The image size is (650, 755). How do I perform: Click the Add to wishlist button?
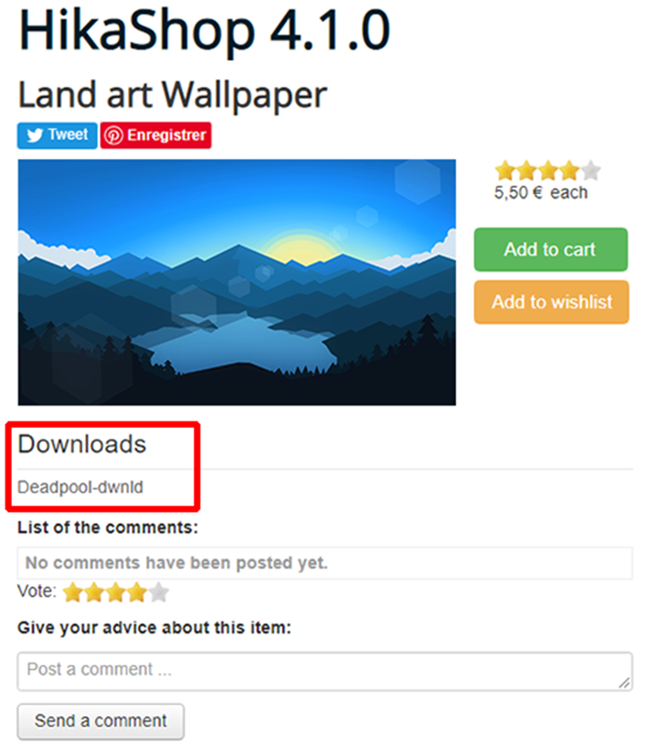tap(551, 302)
